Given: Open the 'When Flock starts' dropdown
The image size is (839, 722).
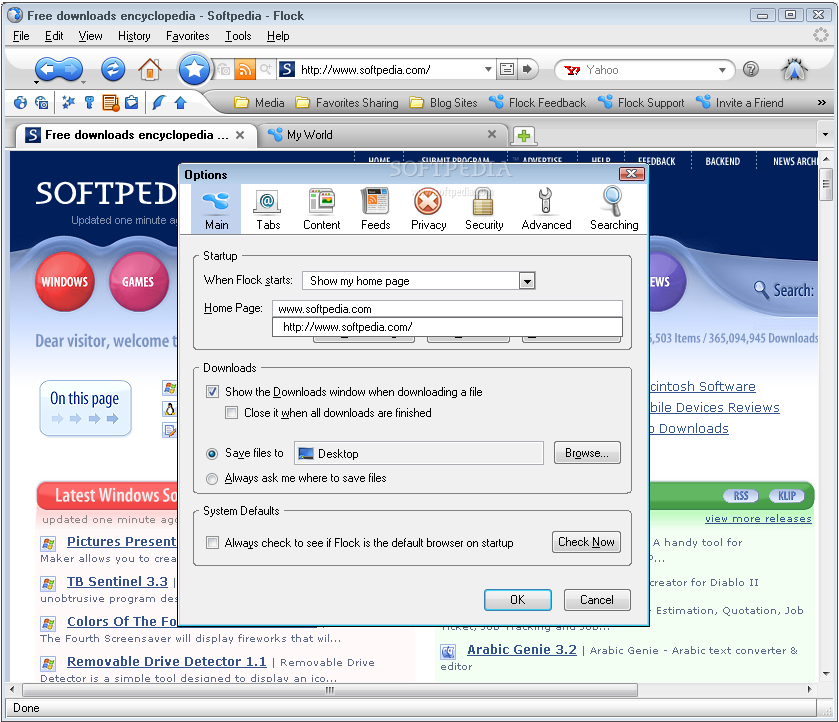Looking at the screenshot, I should (x=419, y=281).
